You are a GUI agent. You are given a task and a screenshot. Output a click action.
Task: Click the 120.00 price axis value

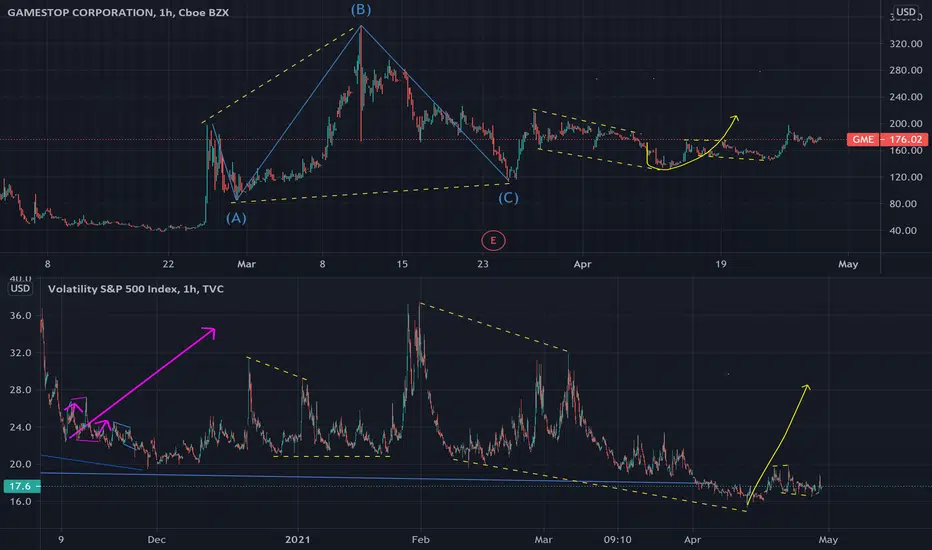point(906,177)
